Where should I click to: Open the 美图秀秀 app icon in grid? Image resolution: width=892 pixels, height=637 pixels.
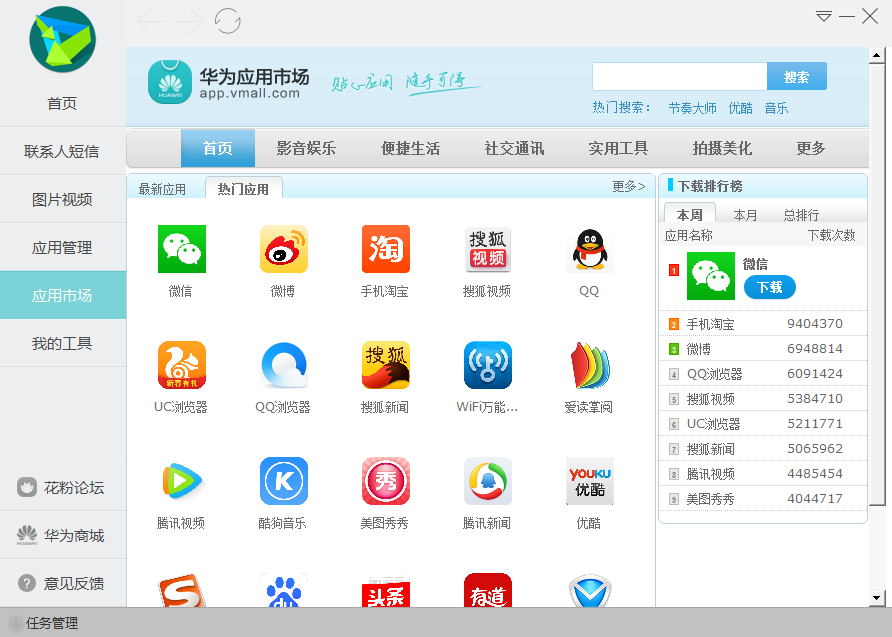click(386, 481)
